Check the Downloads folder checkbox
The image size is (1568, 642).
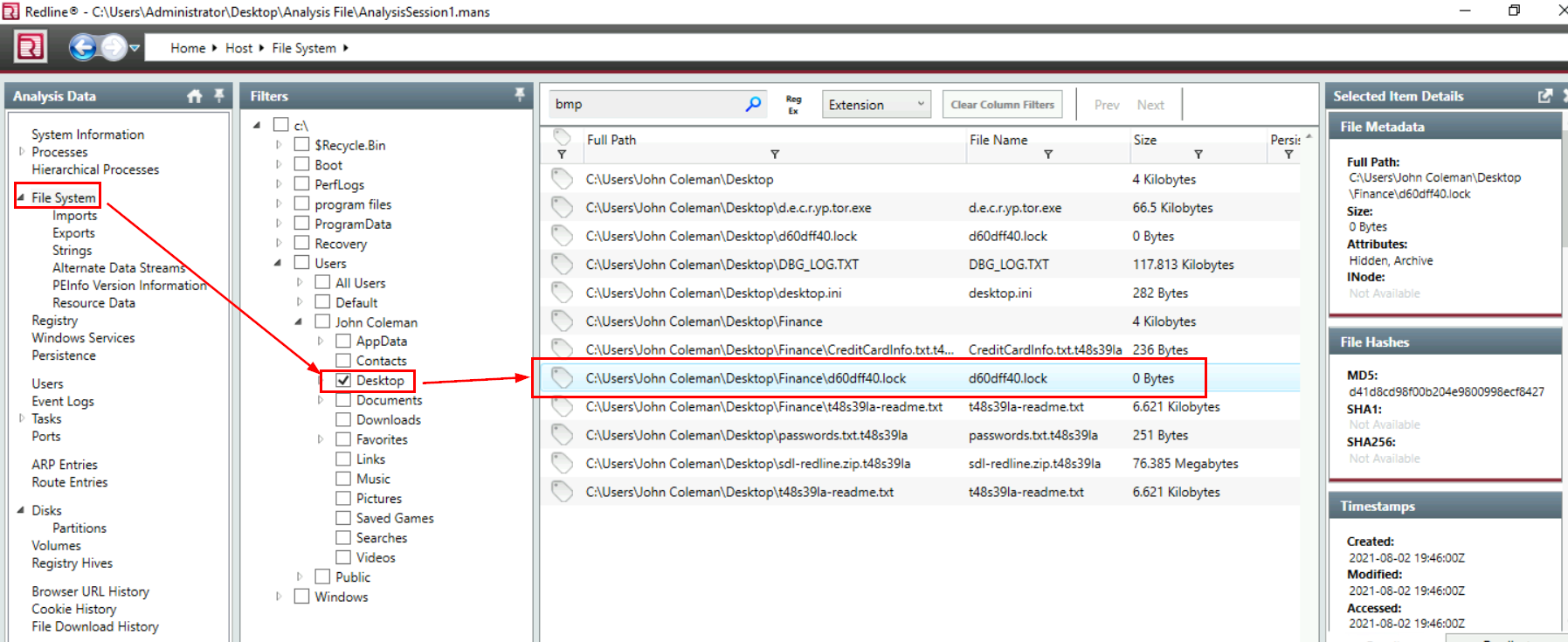pyautogui.click(x=344, y=420)
